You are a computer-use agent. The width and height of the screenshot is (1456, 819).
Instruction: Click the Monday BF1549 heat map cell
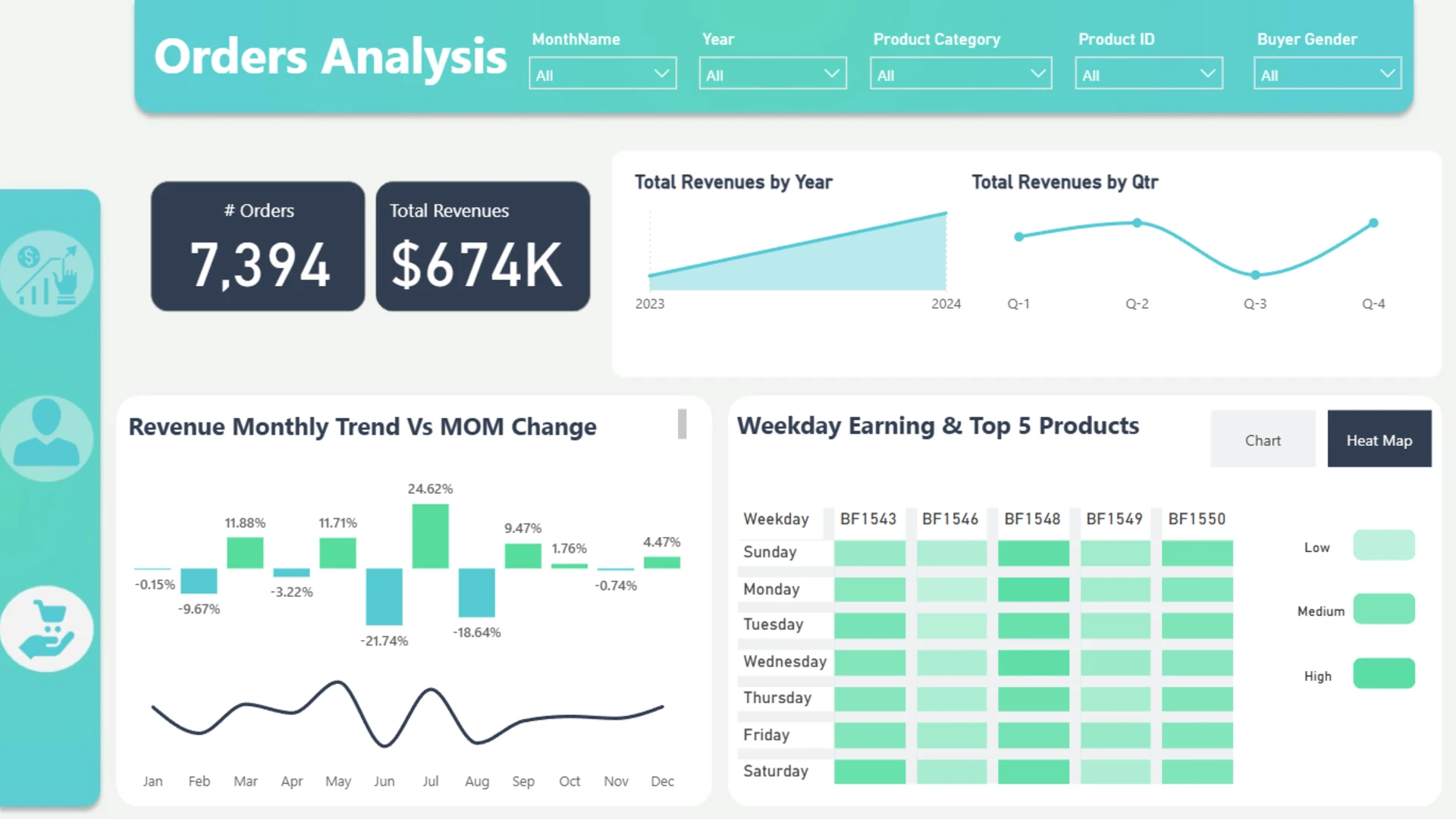[1116, 590]
